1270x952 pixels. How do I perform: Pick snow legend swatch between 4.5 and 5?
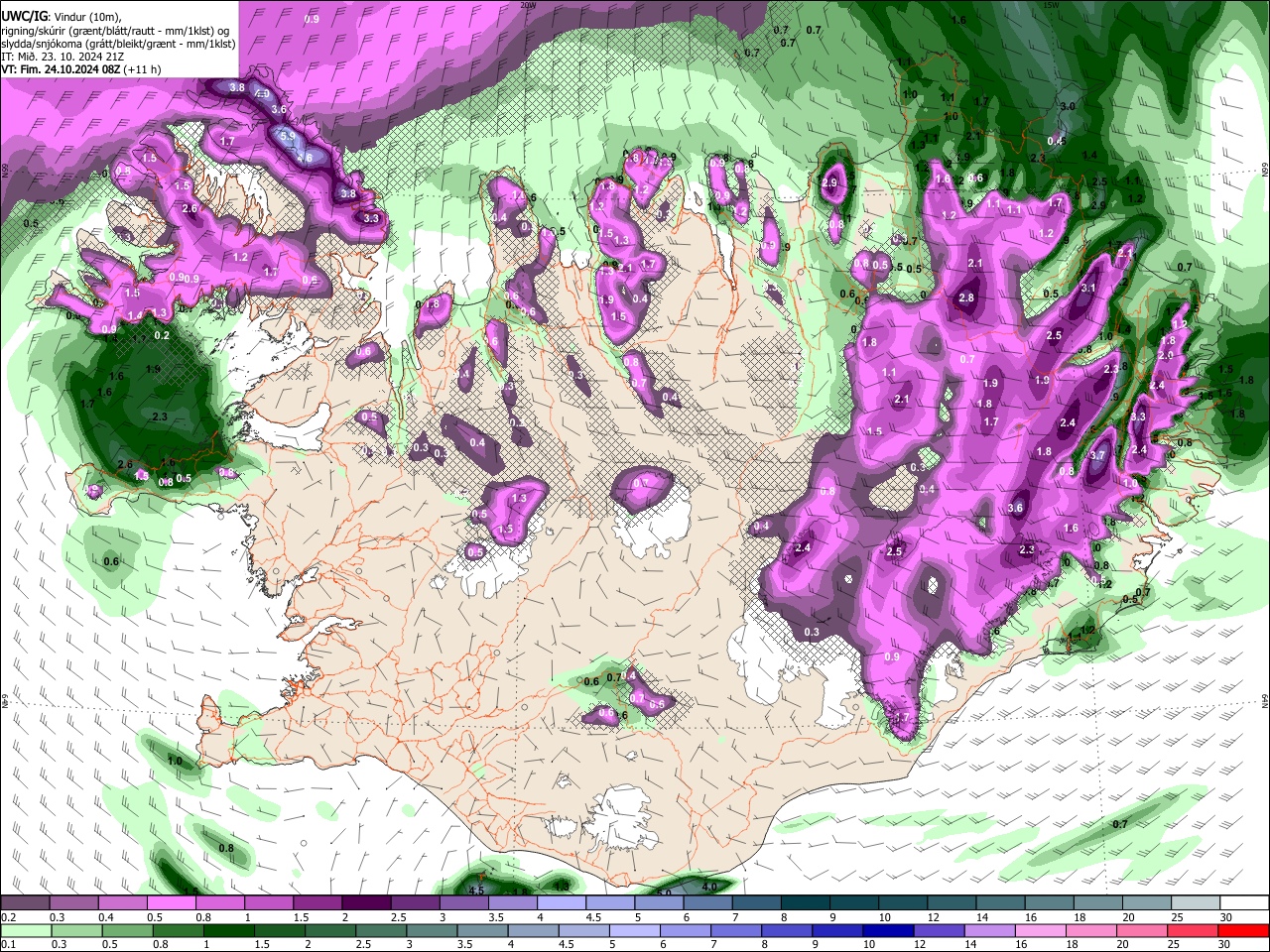[x=609, y=902]
